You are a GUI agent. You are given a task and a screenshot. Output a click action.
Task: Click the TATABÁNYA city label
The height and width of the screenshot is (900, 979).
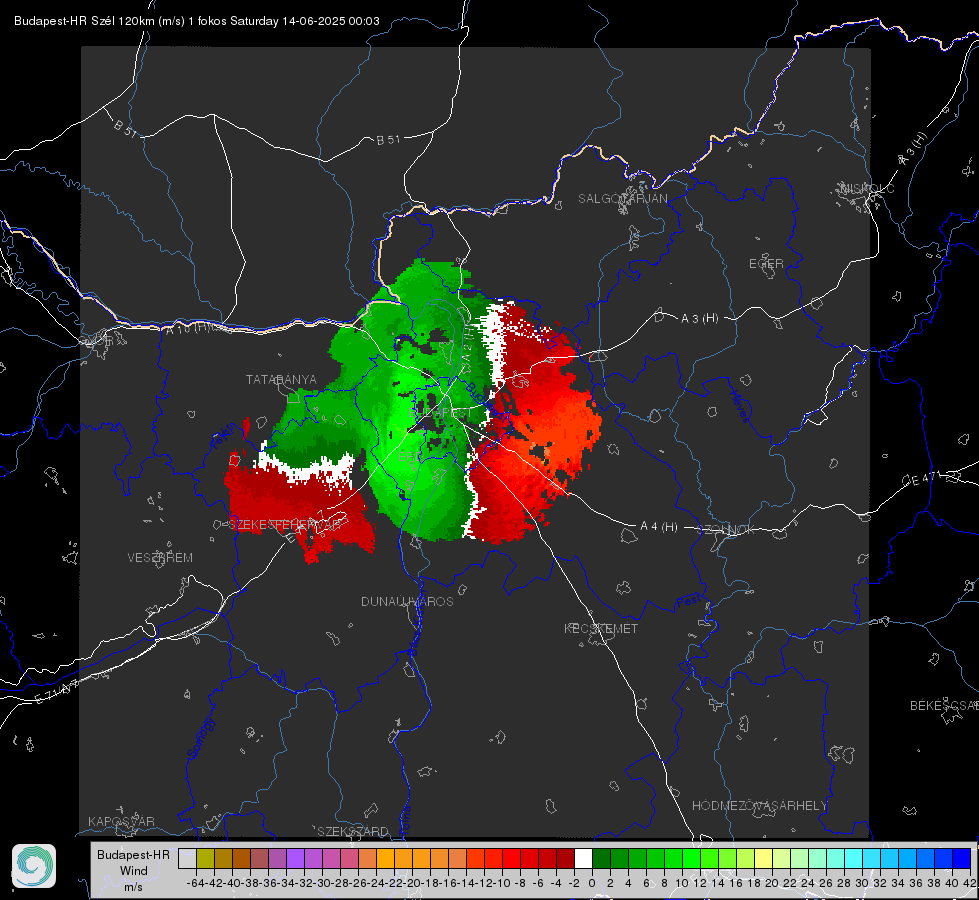(x=281, y=379)
